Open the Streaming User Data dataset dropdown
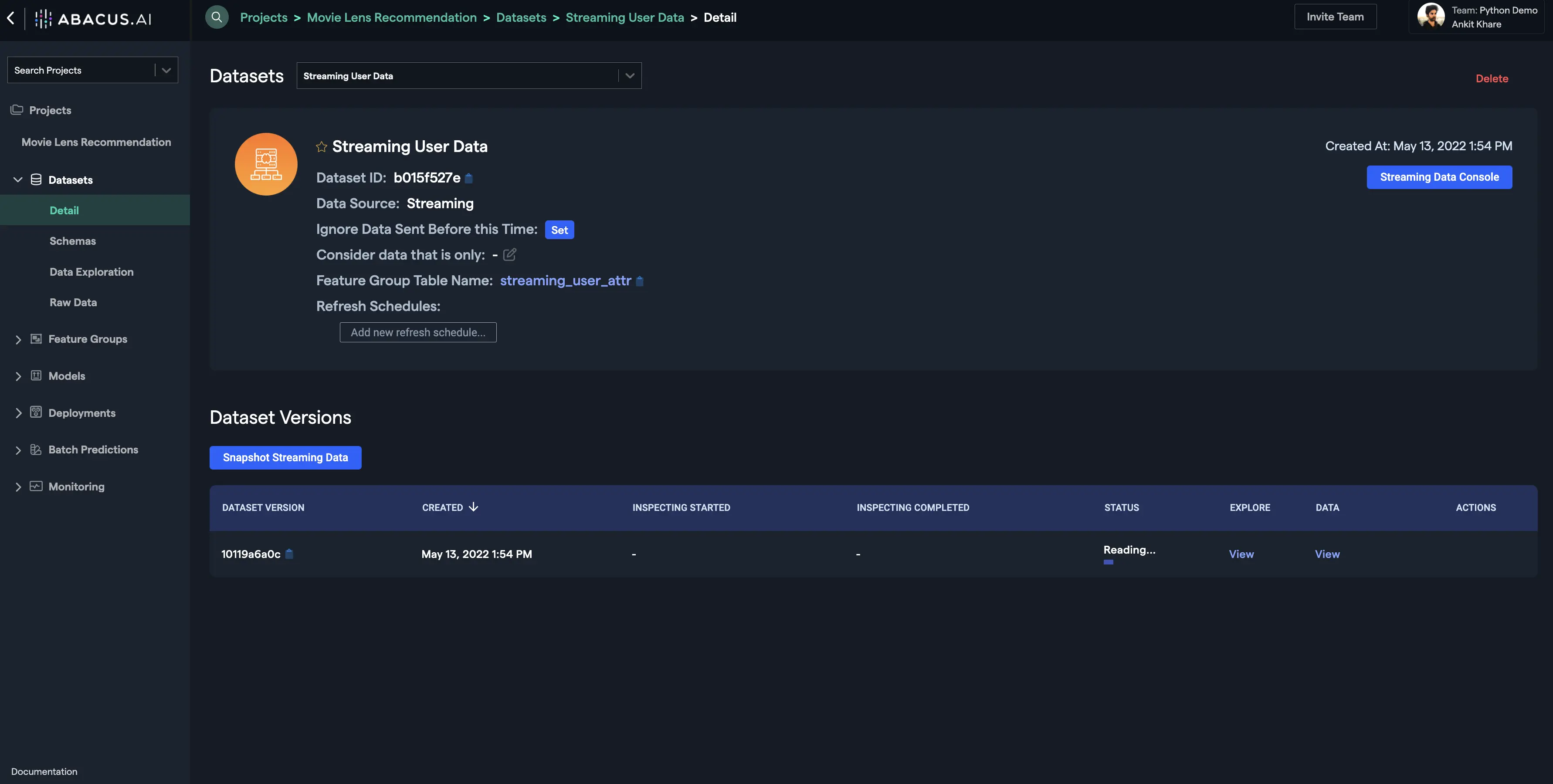 [x=629, y=76]
